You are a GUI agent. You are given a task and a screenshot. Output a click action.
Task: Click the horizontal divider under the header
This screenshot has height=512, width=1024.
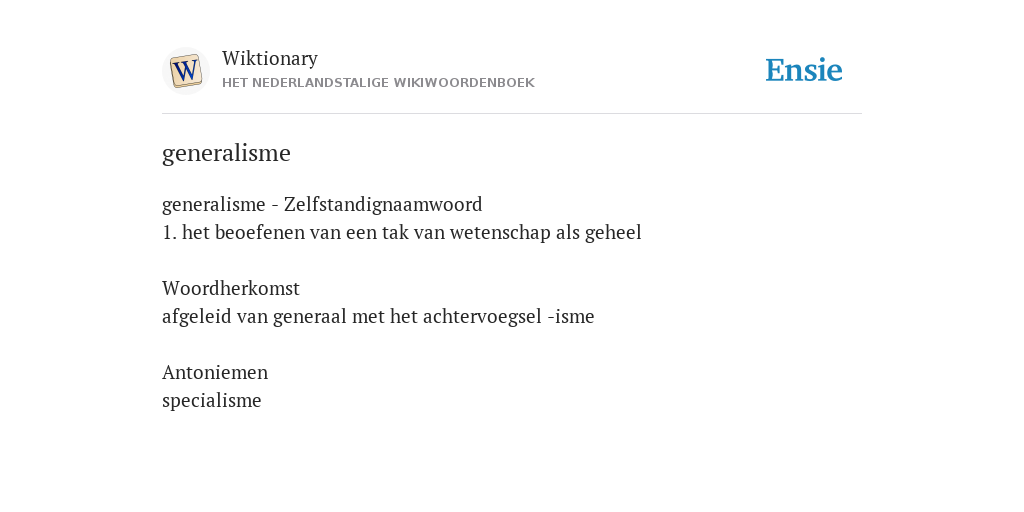512,114
